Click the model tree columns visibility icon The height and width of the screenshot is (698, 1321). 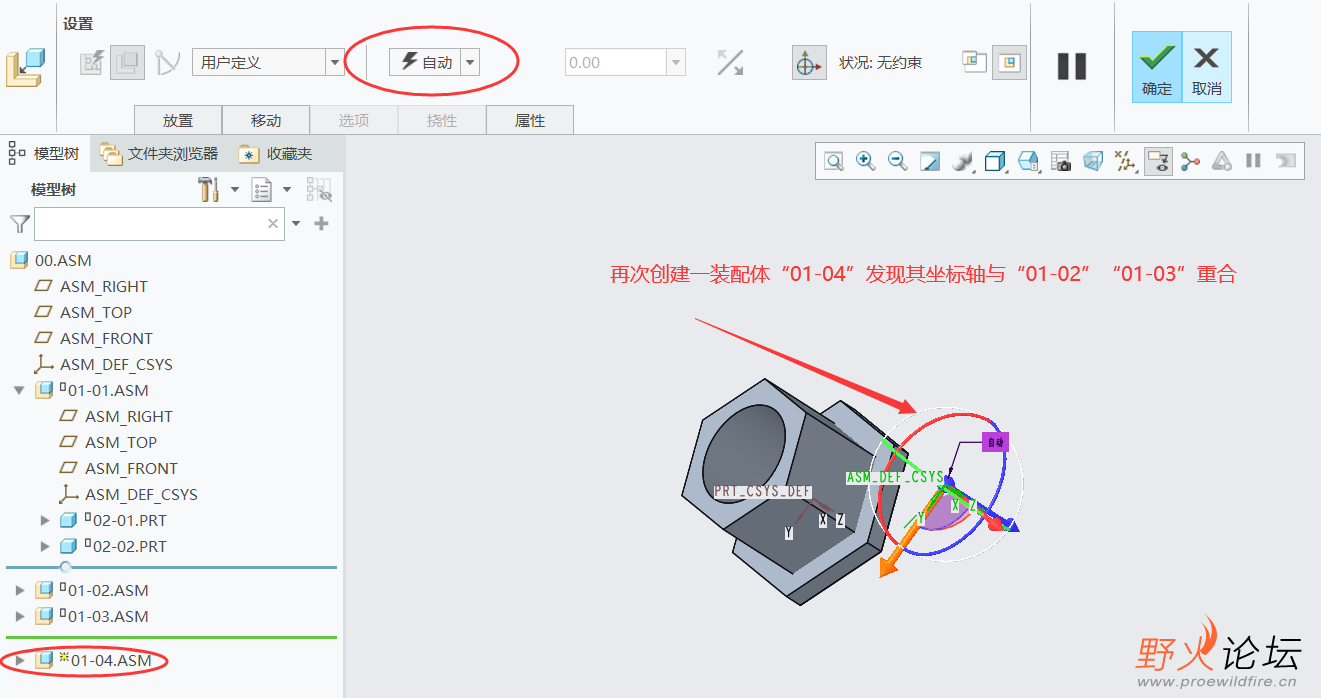[319, 189]
